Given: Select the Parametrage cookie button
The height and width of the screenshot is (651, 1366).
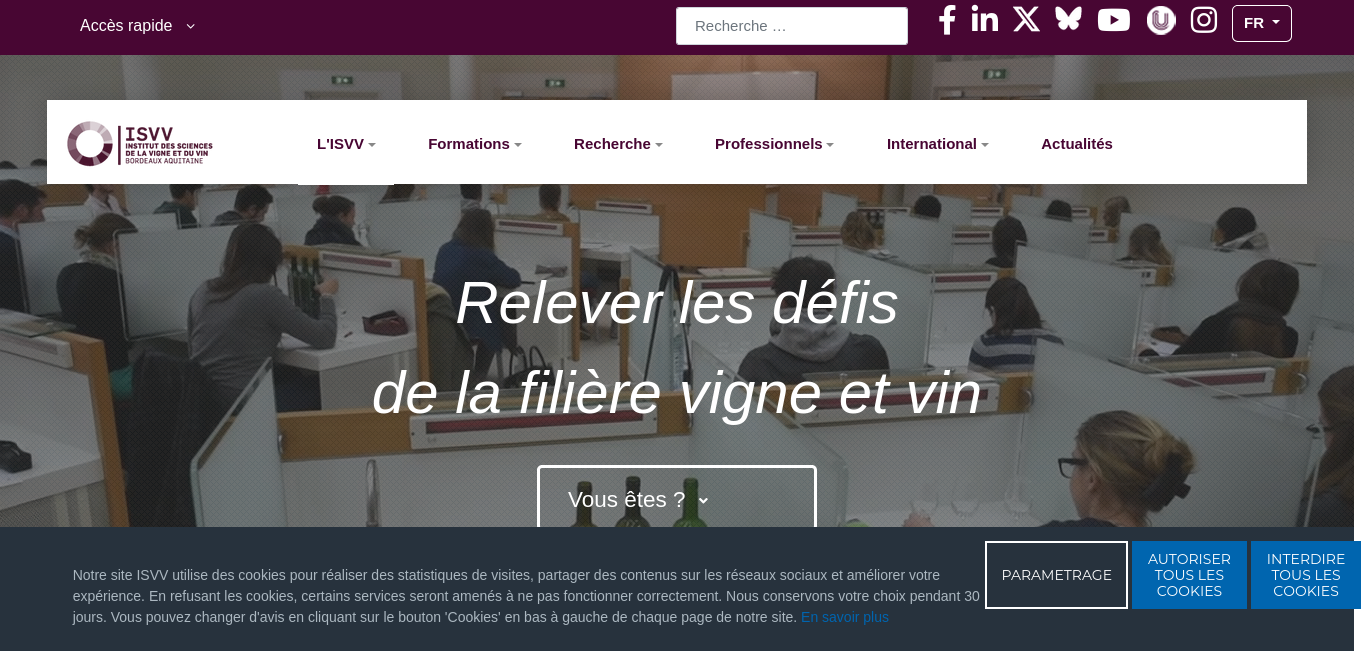Looking at the screenshot, I should [x=1056, y=575].
